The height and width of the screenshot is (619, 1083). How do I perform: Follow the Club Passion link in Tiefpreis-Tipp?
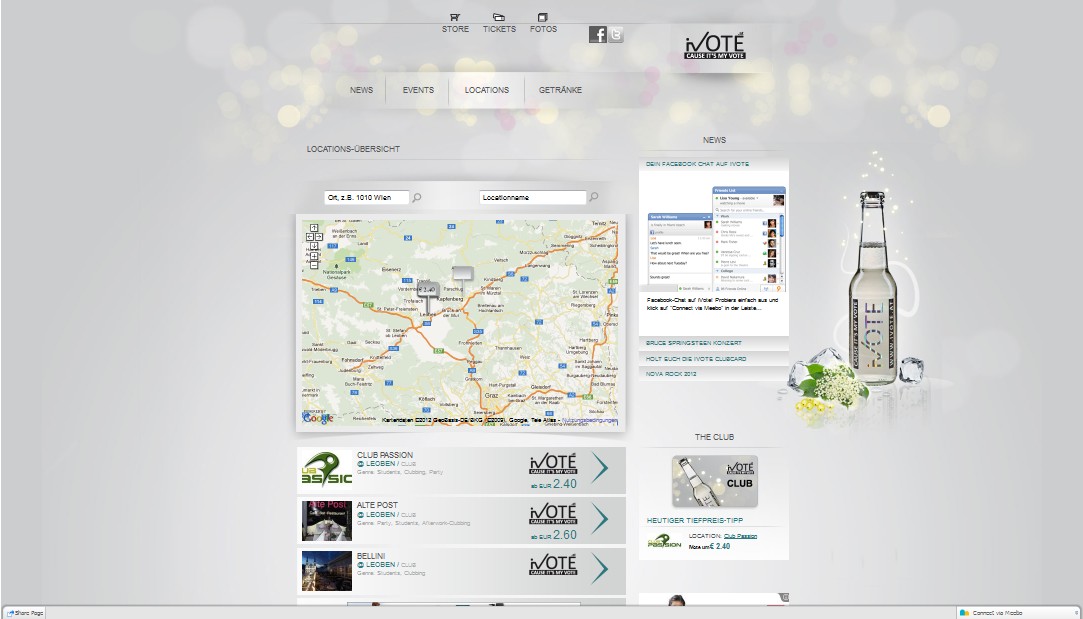(740, 536)
